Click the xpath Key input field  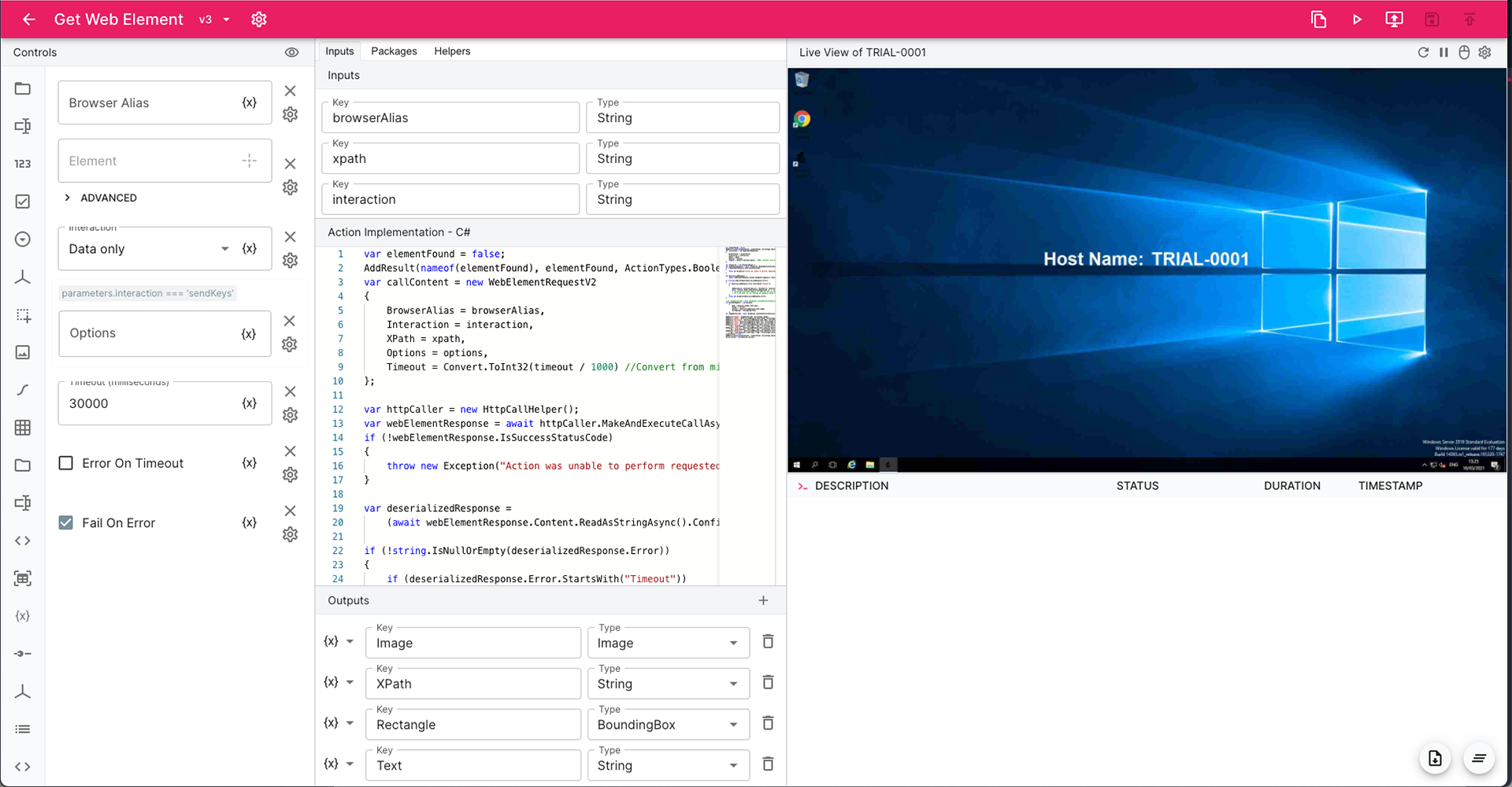[x=450, y=159]
